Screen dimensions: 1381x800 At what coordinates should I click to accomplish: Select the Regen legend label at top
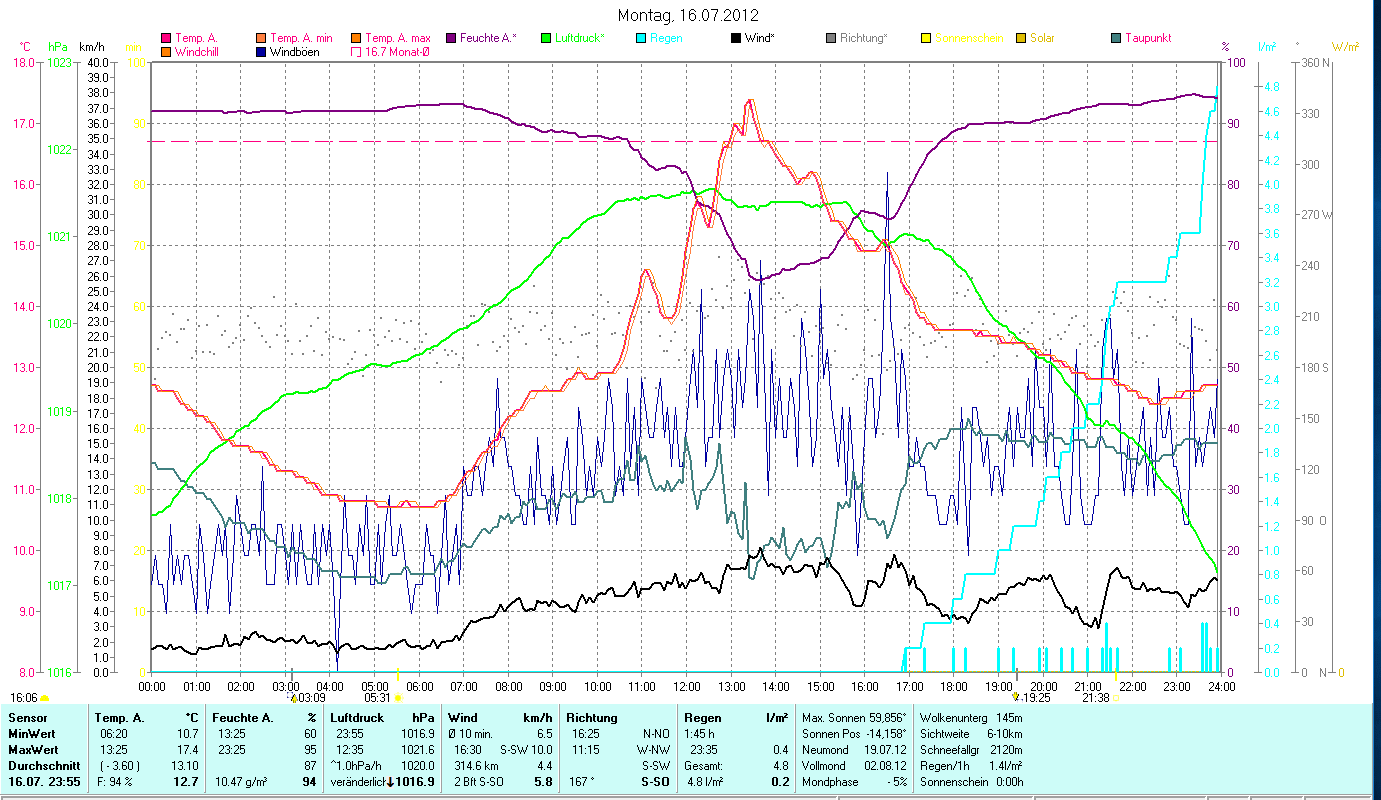666,38
